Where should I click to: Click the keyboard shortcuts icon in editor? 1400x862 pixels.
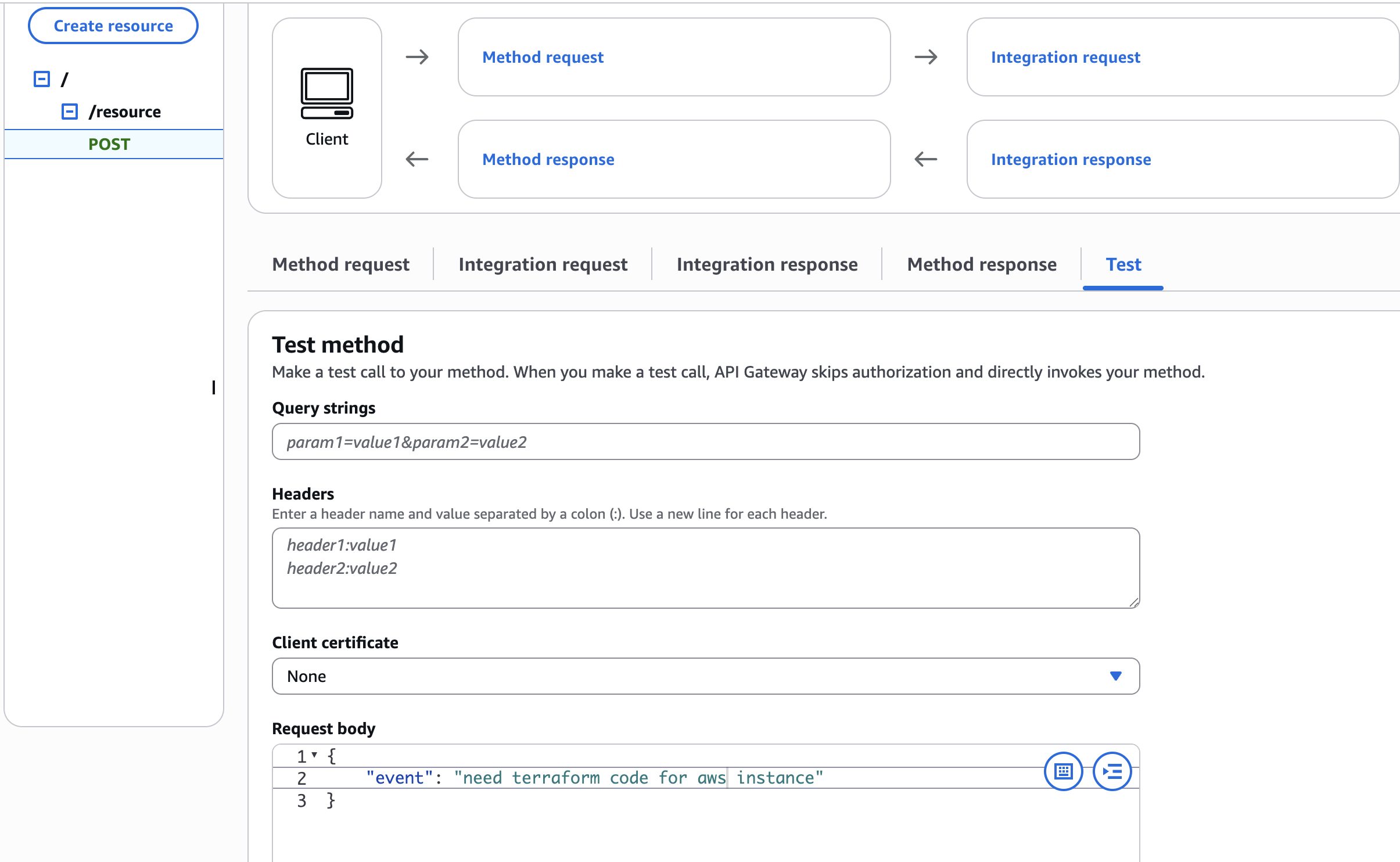[1063, 771]
